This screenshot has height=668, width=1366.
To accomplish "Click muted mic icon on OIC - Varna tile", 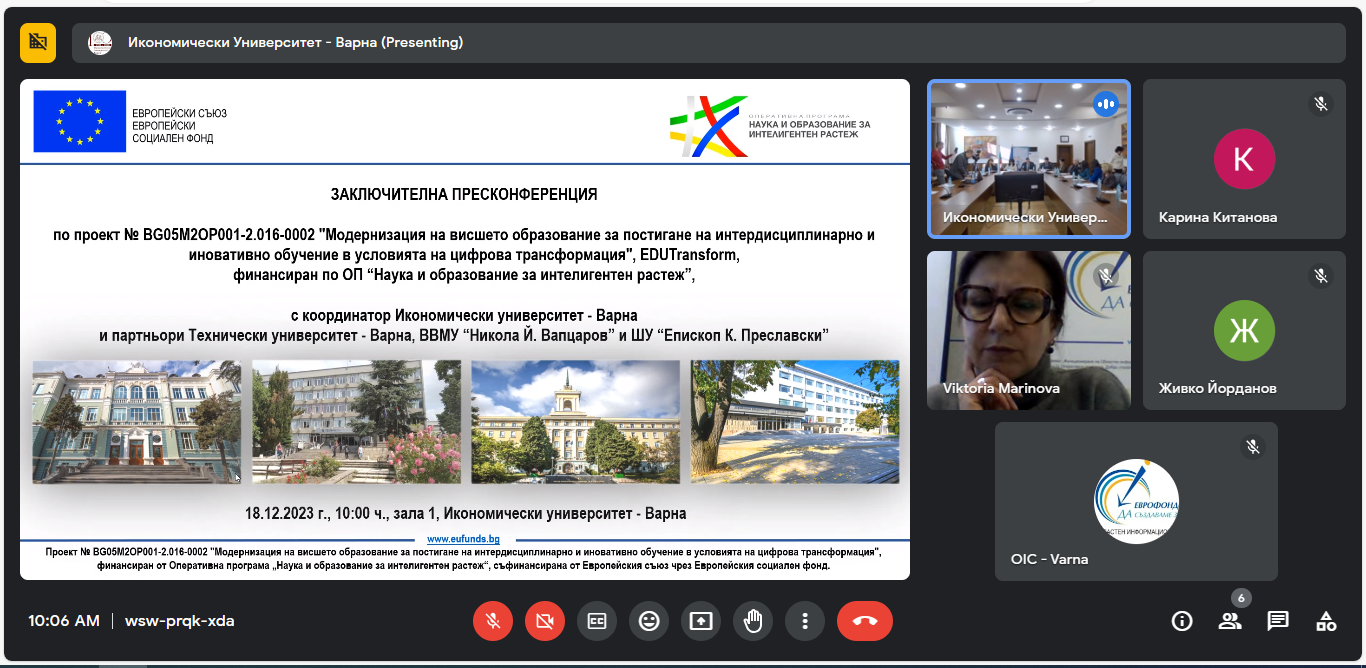I will (1252, 446).
